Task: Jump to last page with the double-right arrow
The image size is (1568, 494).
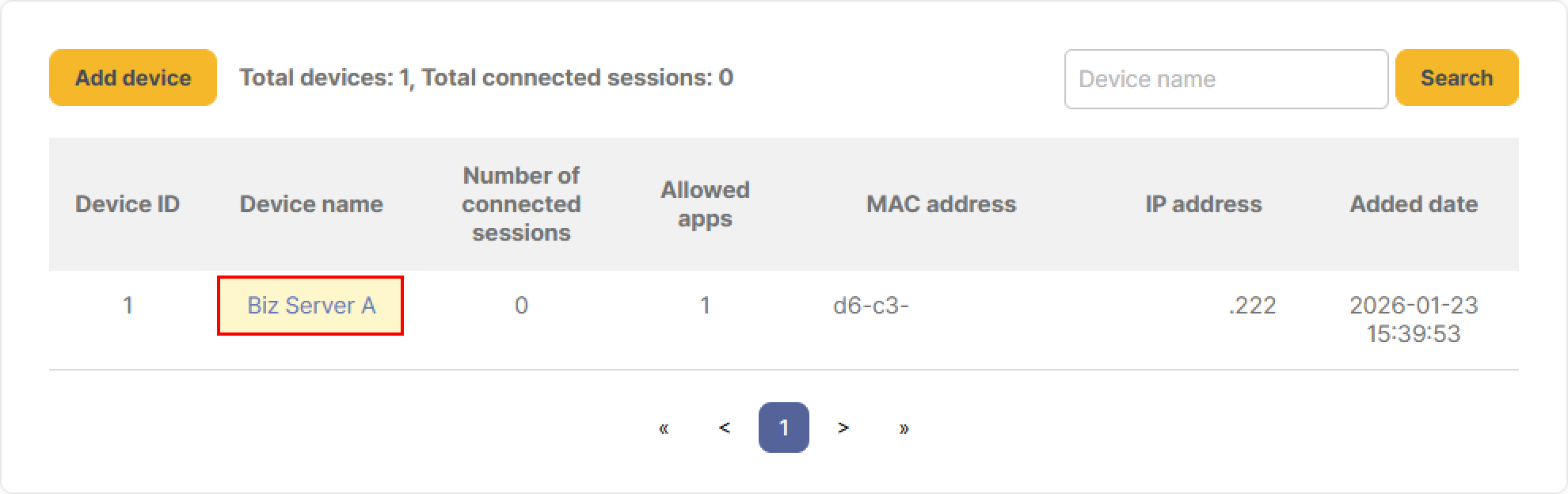Action: click(904, 428)
